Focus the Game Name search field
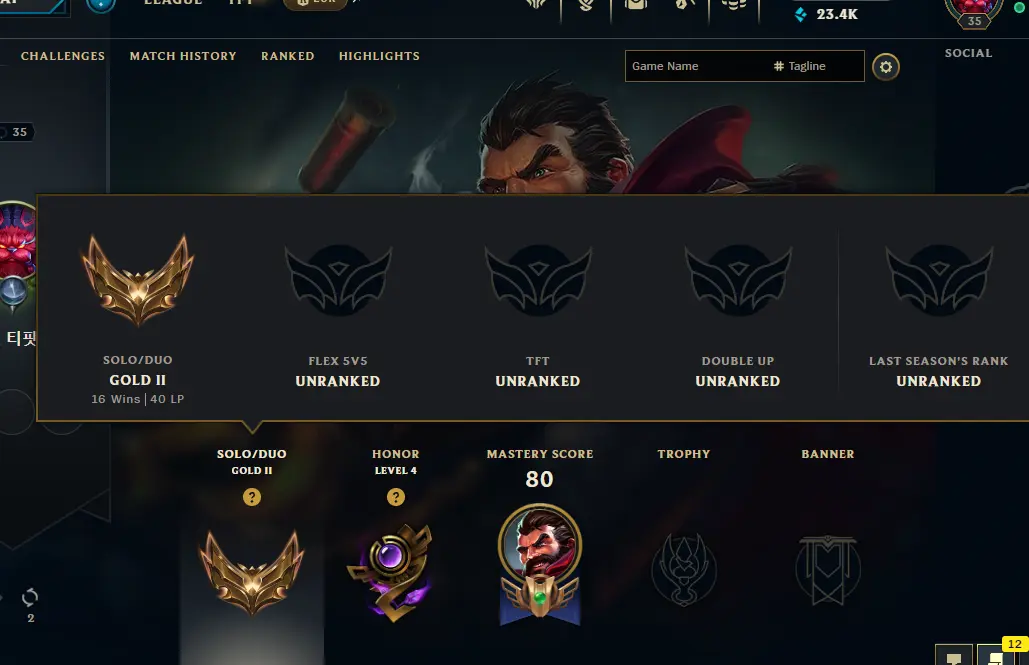Viewport: 1029px width, 665px height. click(696, 66)
